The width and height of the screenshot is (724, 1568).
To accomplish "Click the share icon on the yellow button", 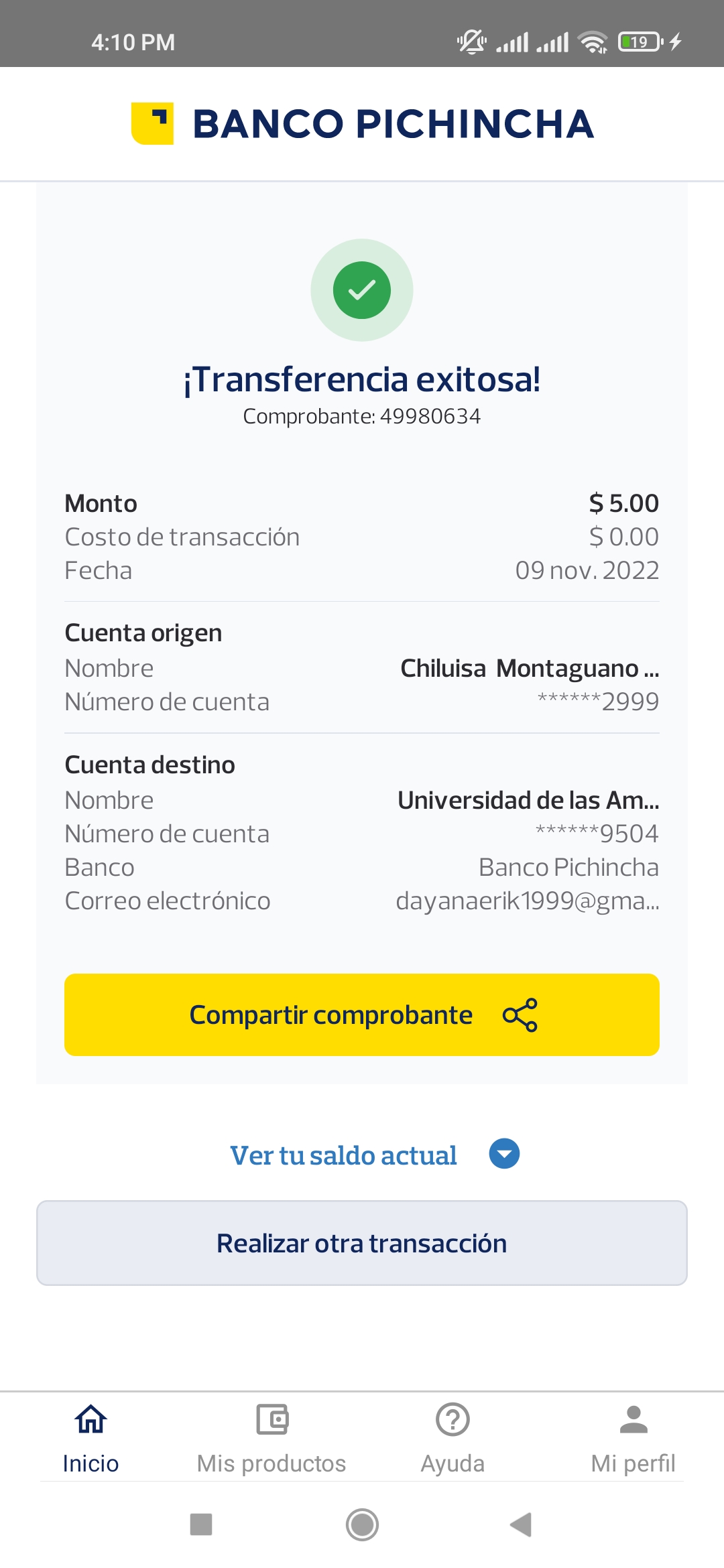I will point(520,1015).
